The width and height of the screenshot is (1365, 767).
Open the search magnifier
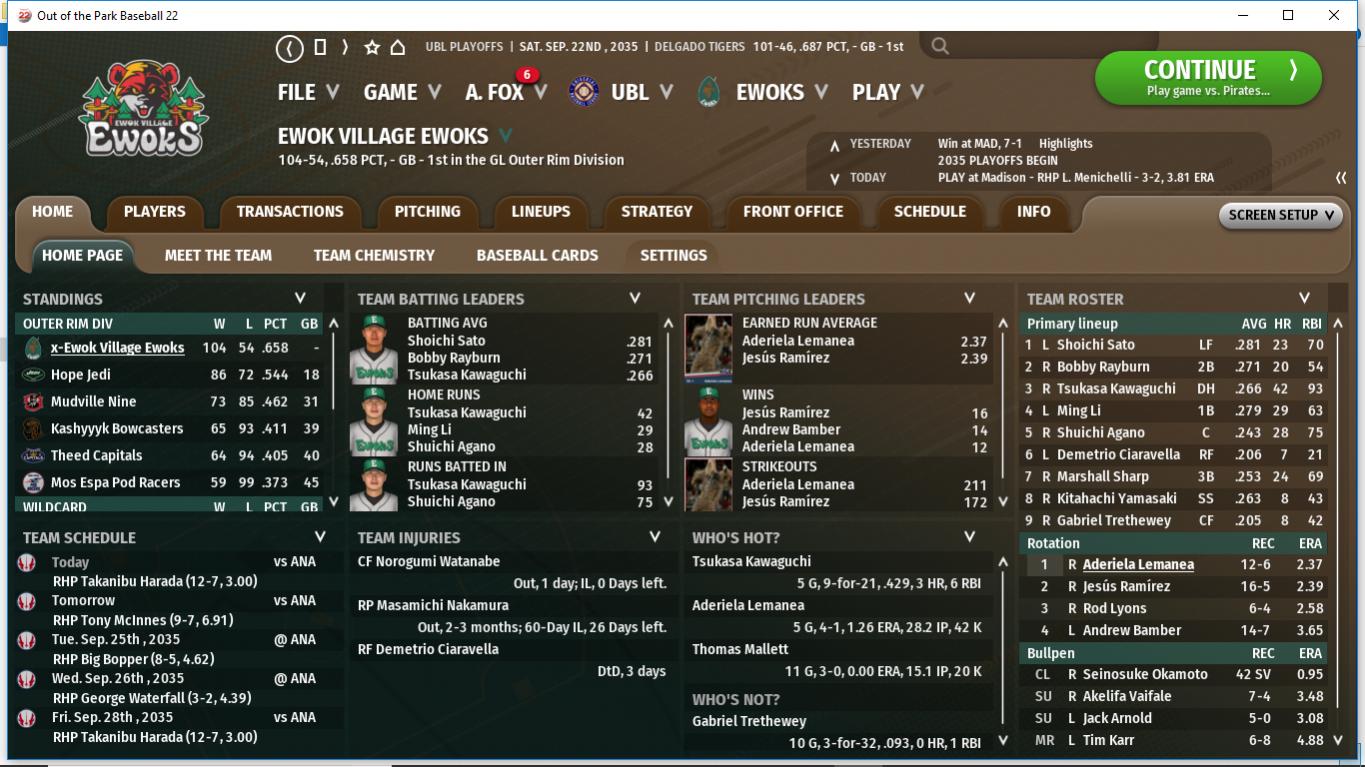pos(940,46)
